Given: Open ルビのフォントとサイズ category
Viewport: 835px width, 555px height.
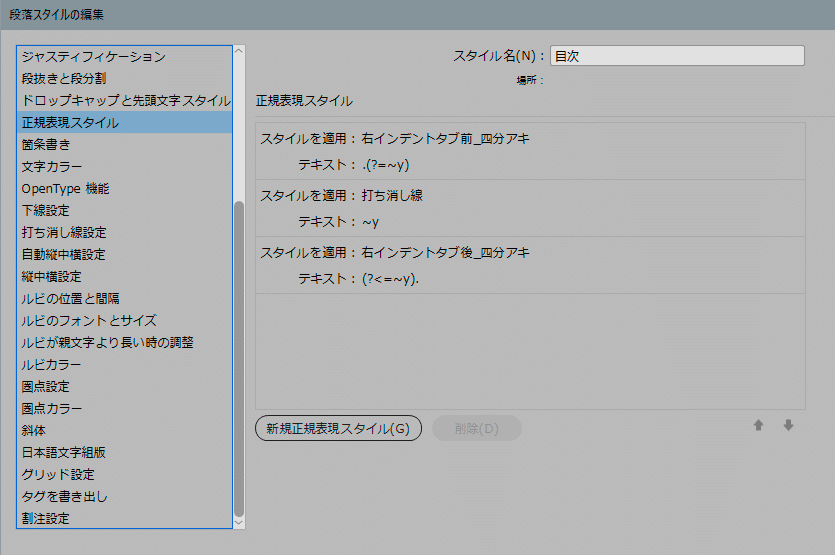Looking at the screenshot, I should click(124, 321).
